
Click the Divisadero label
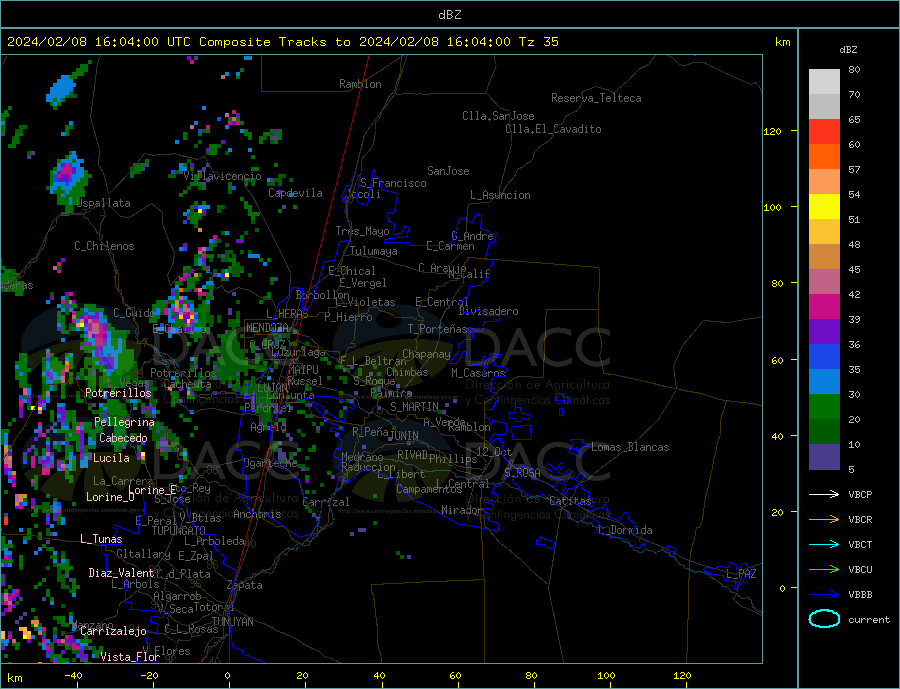488,311
